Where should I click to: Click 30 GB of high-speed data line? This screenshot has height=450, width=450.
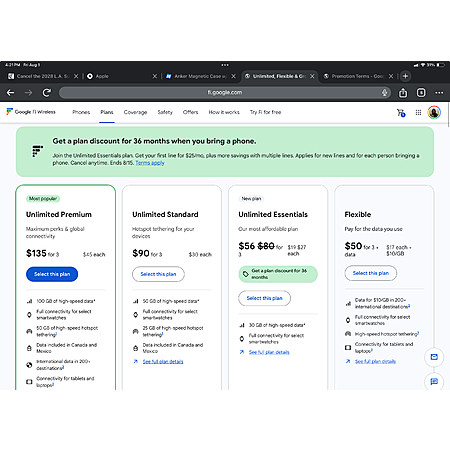[x=277, y=325]
